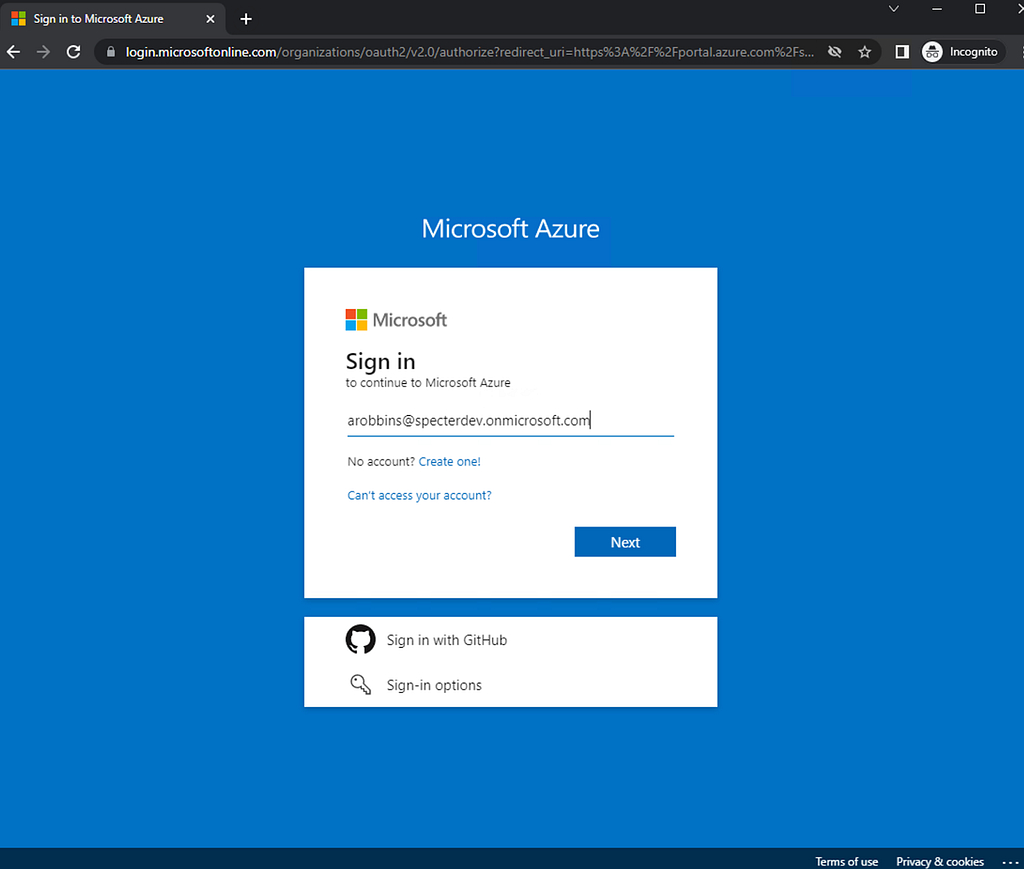Click the Create one! link
The image size is (1024, 869).
coord(449,462)
